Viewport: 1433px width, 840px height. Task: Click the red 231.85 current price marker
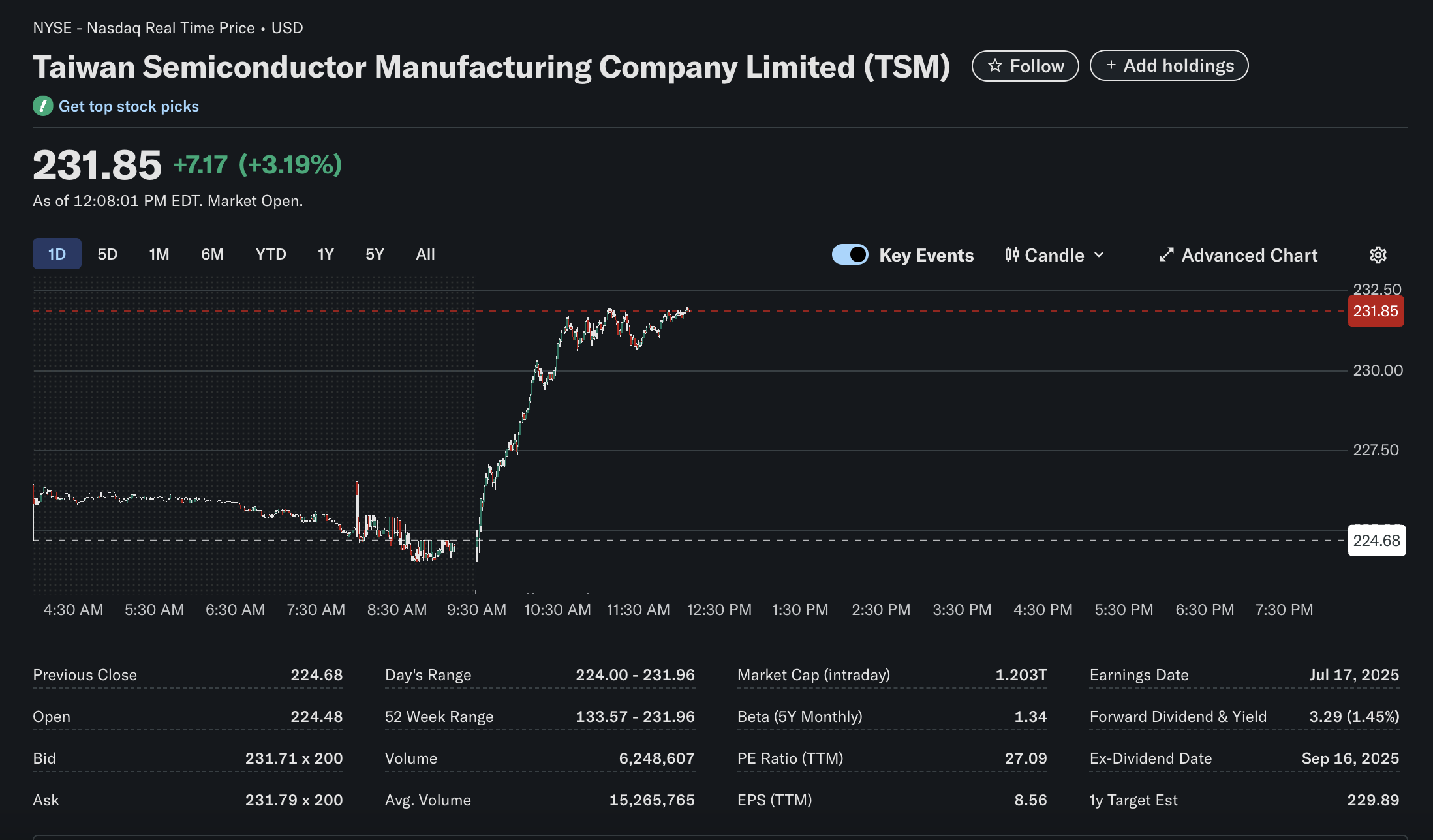pos(1376,311)
